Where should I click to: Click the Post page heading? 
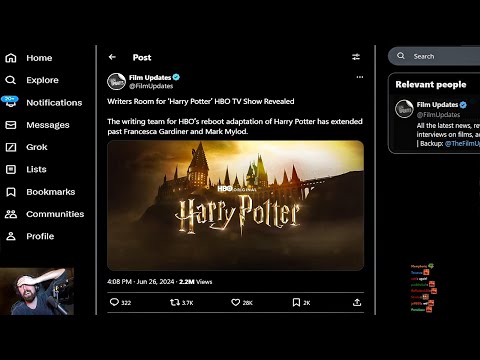142,57
